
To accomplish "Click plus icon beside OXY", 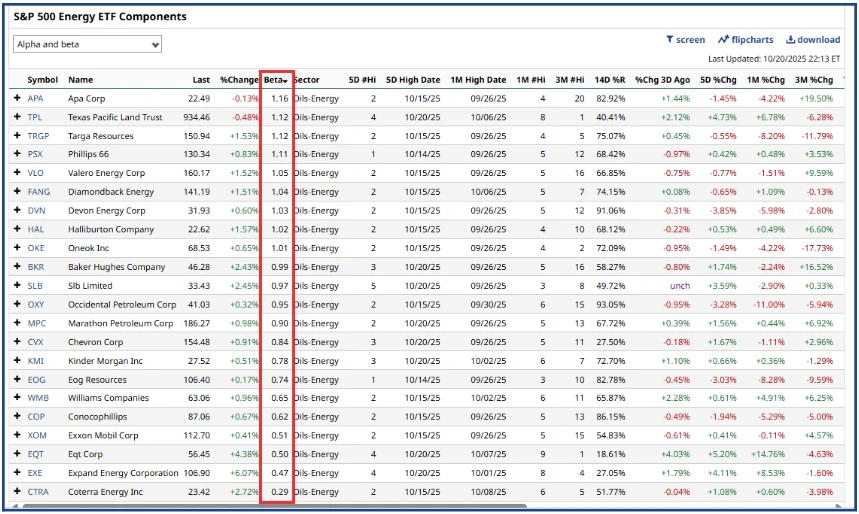I will pyautogui.click(x=16, y=304).
